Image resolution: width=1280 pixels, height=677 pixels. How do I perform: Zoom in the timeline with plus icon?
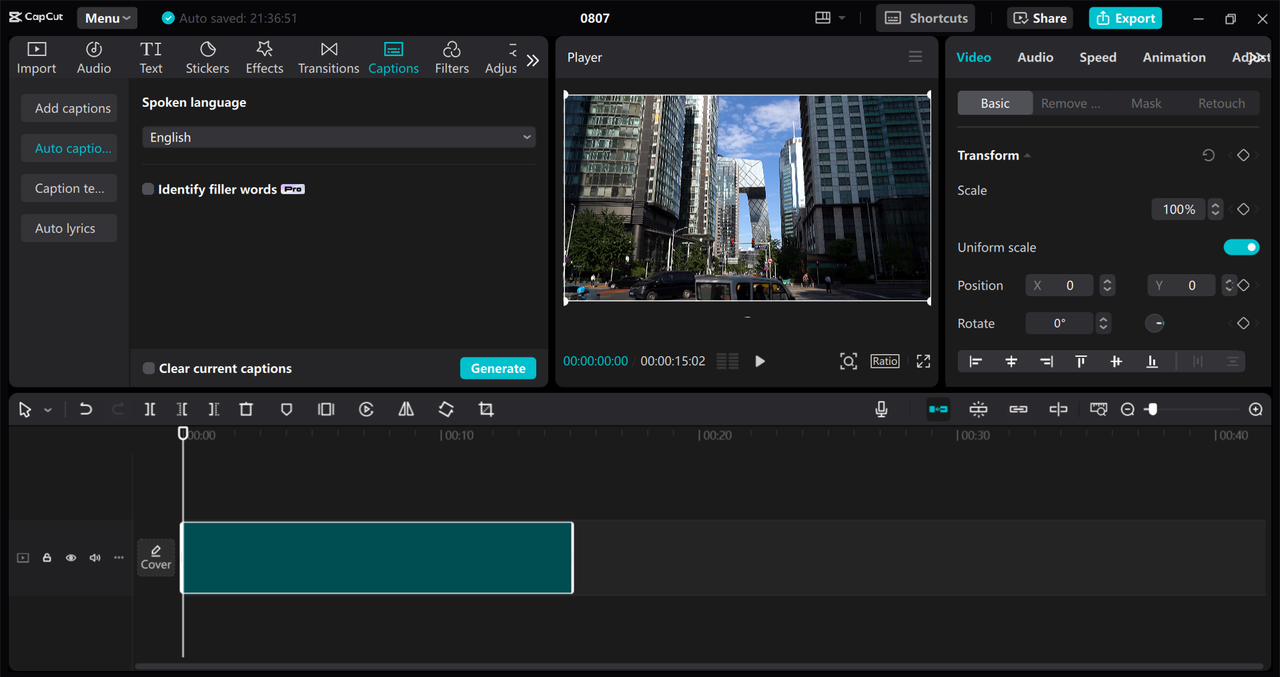click(x=1256, y=409)
